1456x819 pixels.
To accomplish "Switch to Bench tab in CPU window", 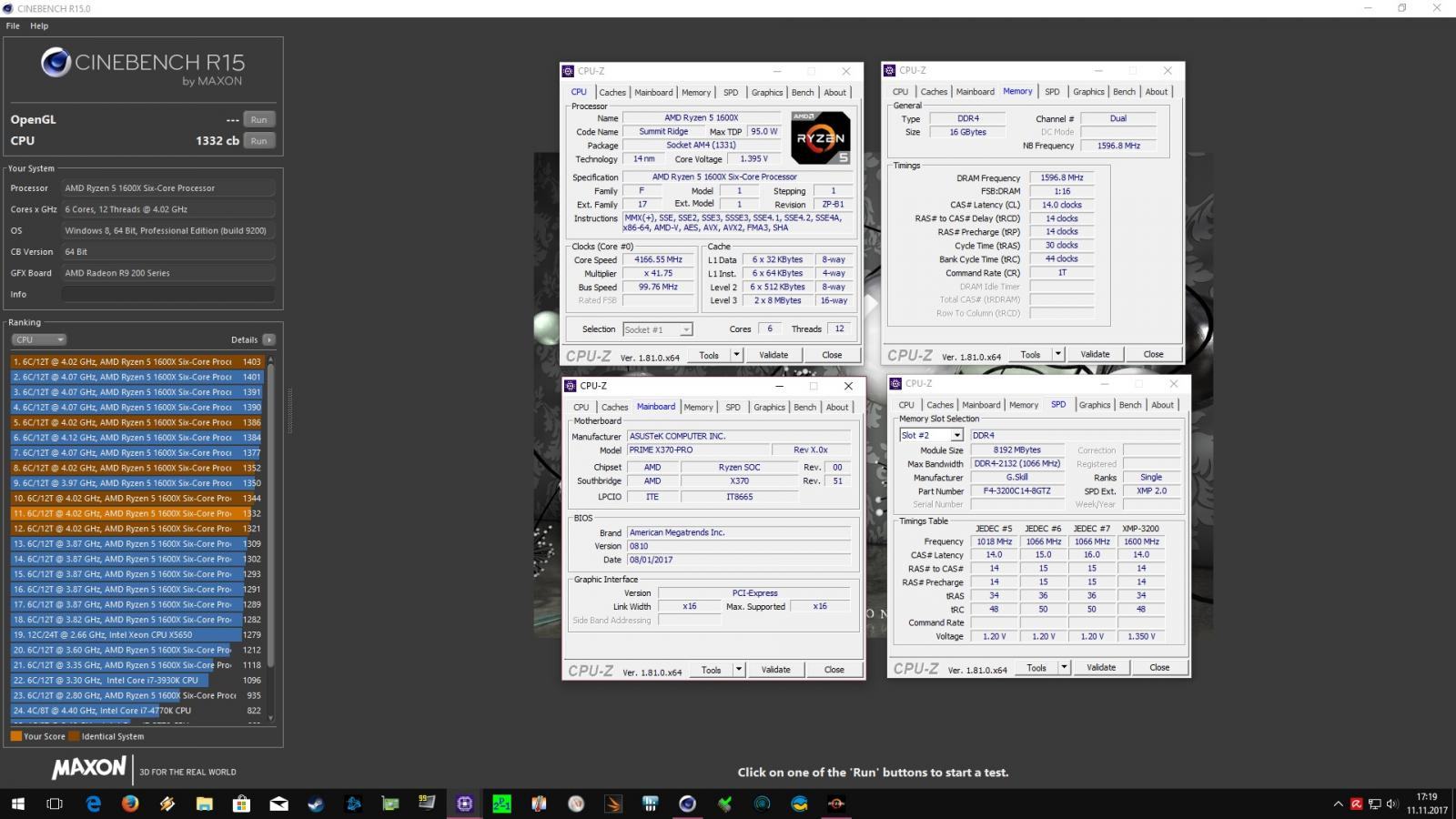I will tap(803, 92).
